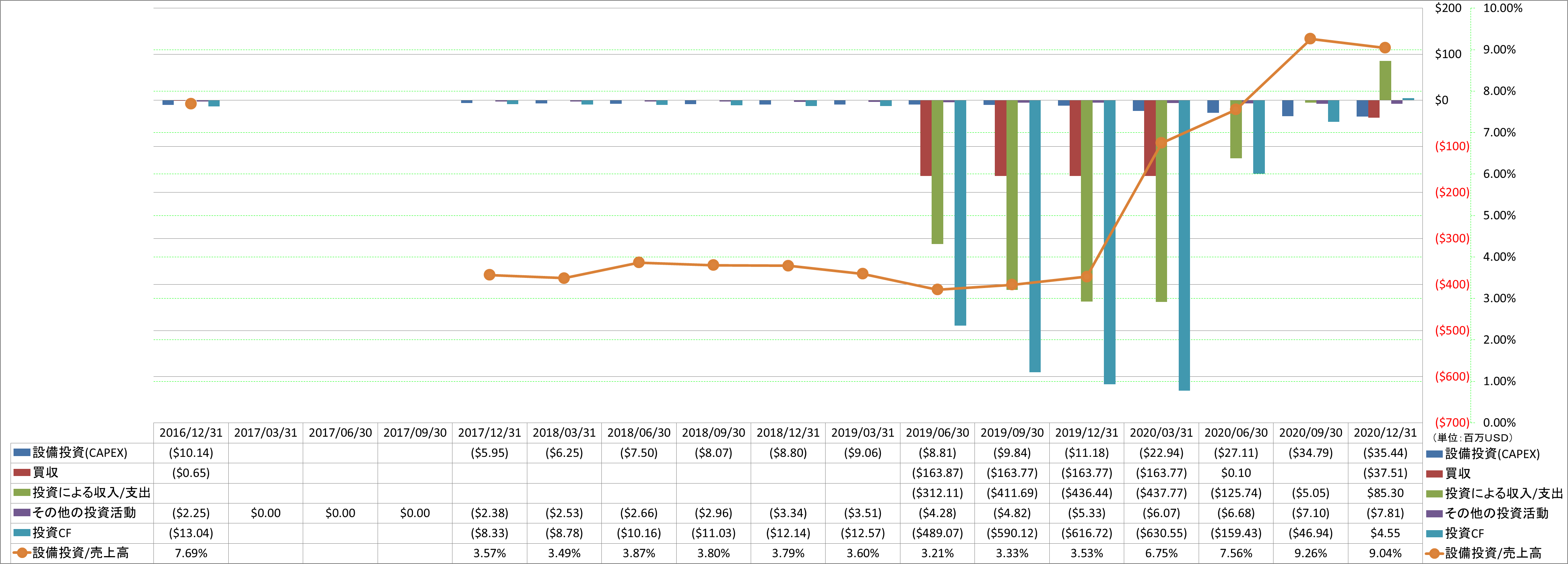
Task: Click the 9.04% ratio cell
Action: tap(1385, 553)
